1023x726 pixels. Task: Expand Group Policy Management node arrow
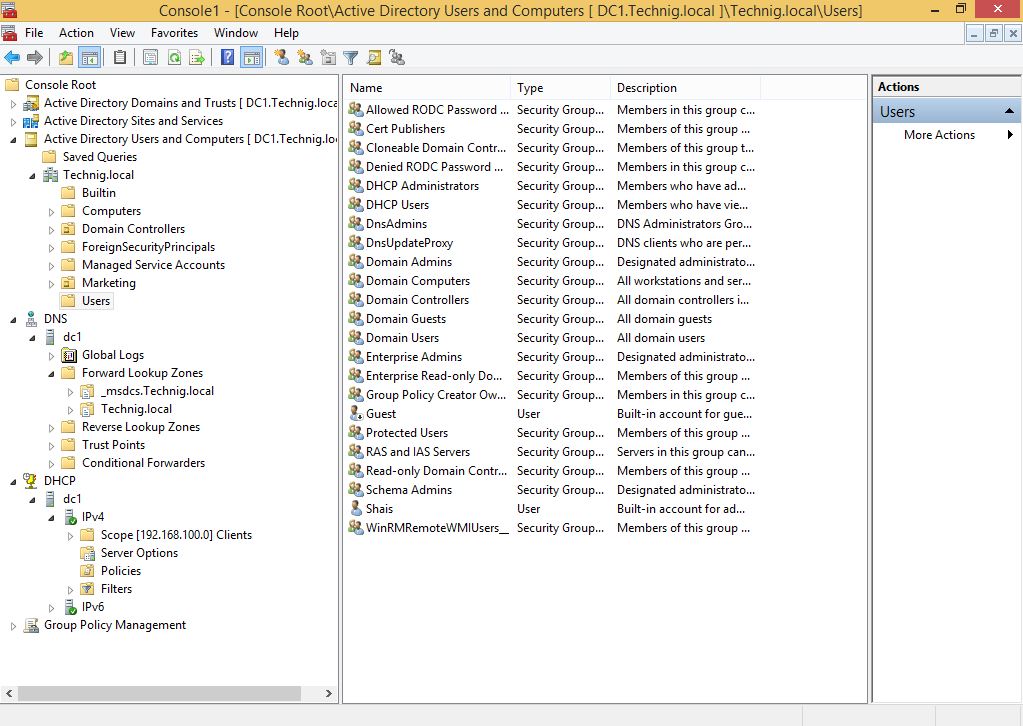pyautogui.click(x=13, y=626)
